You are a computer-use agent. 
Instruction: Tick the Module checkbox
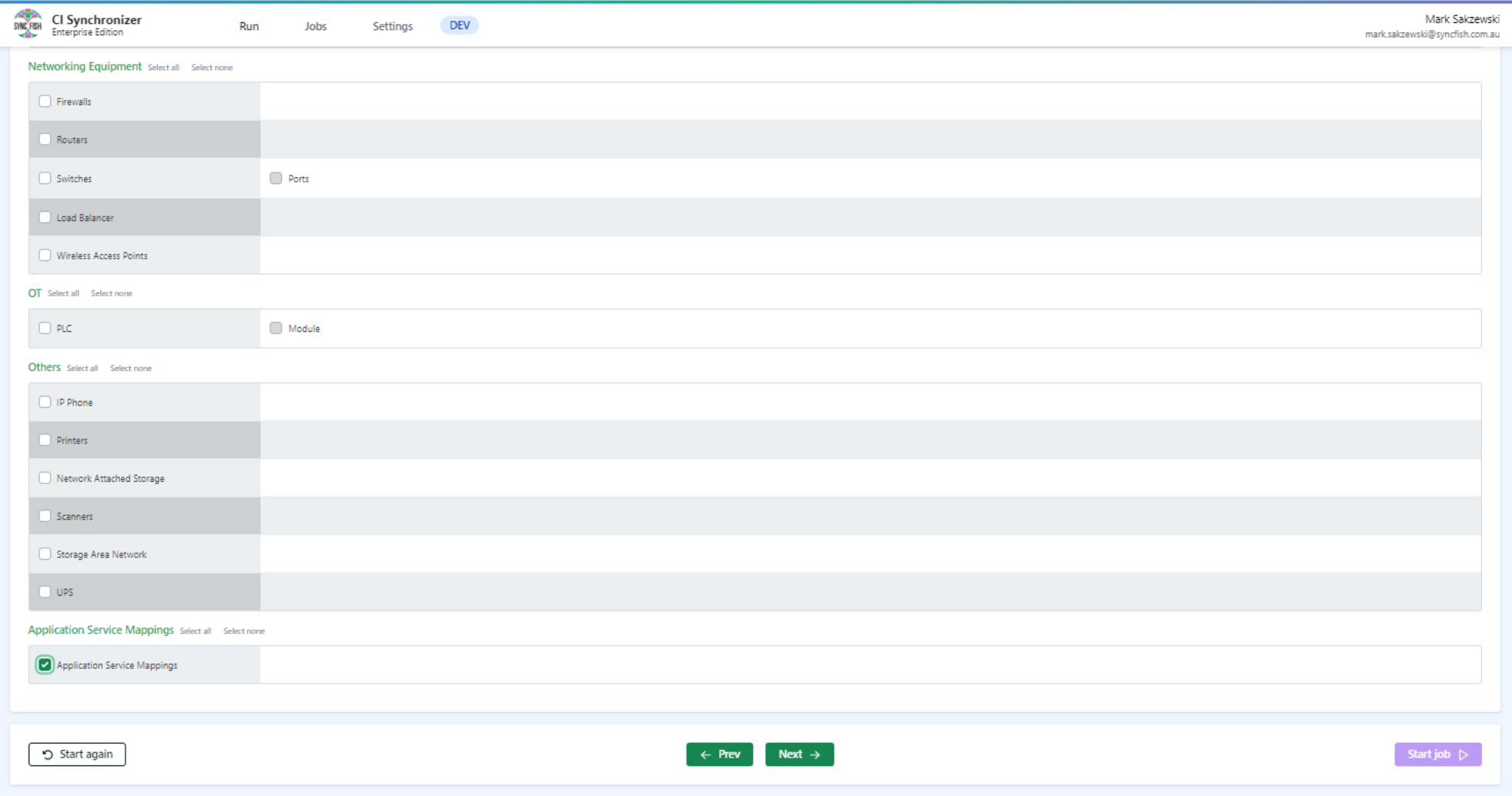(276, 328)
